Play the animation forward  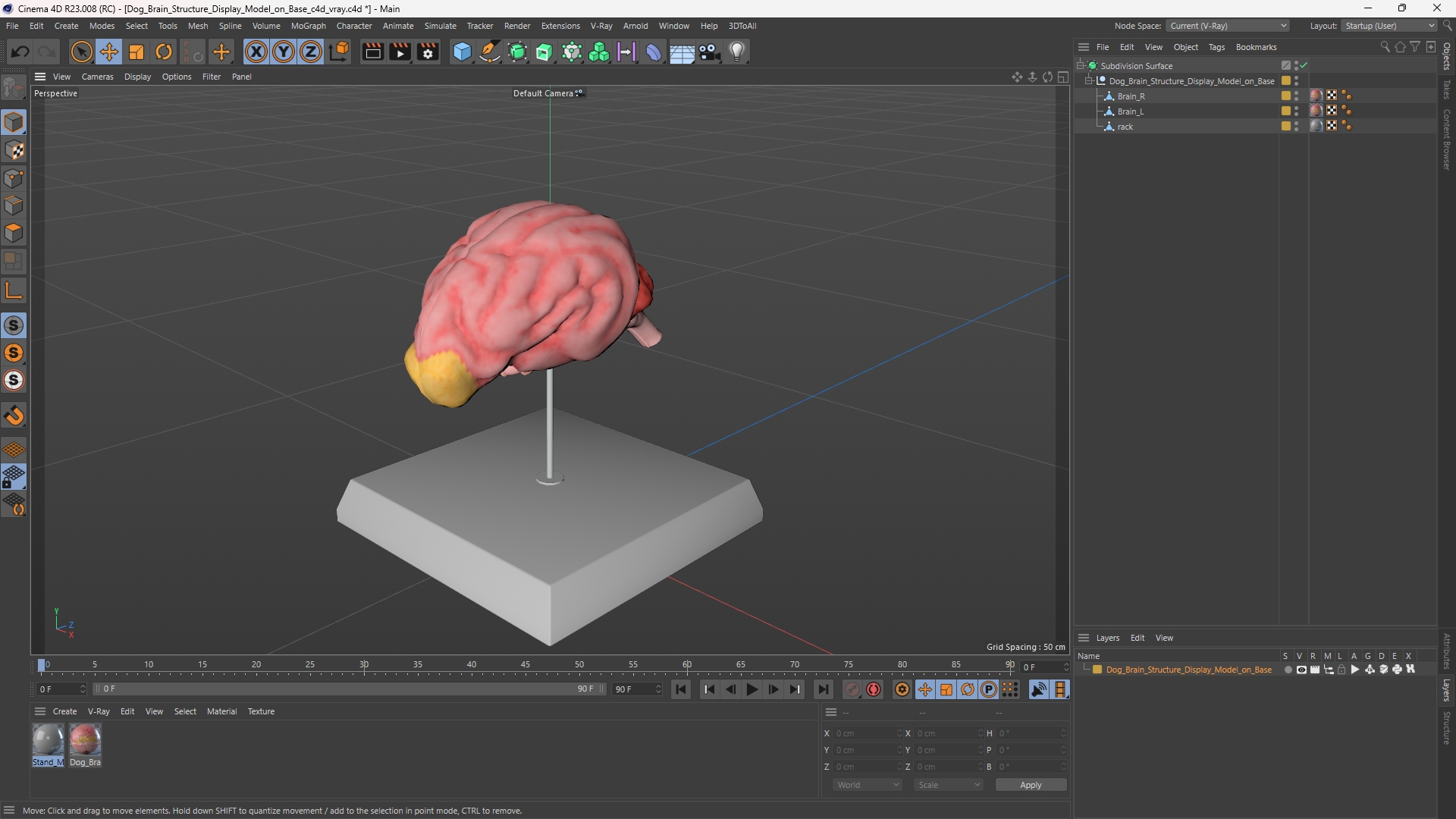click(752, 689)
